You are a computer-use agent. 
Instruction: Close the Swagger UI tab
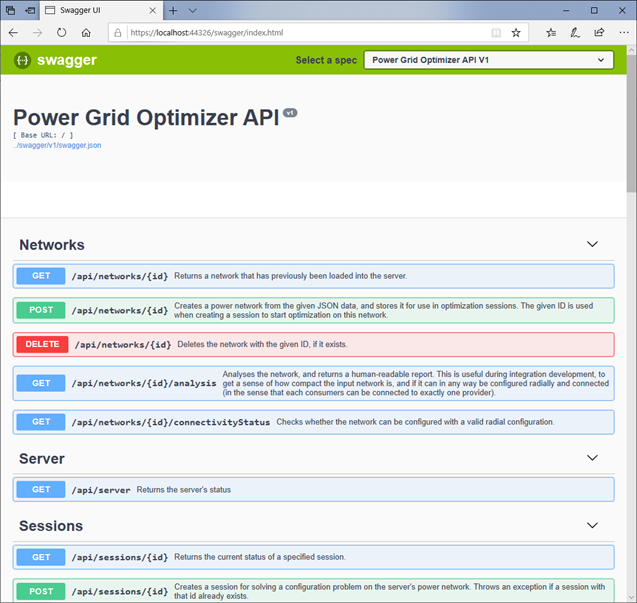tap(153, 11)
